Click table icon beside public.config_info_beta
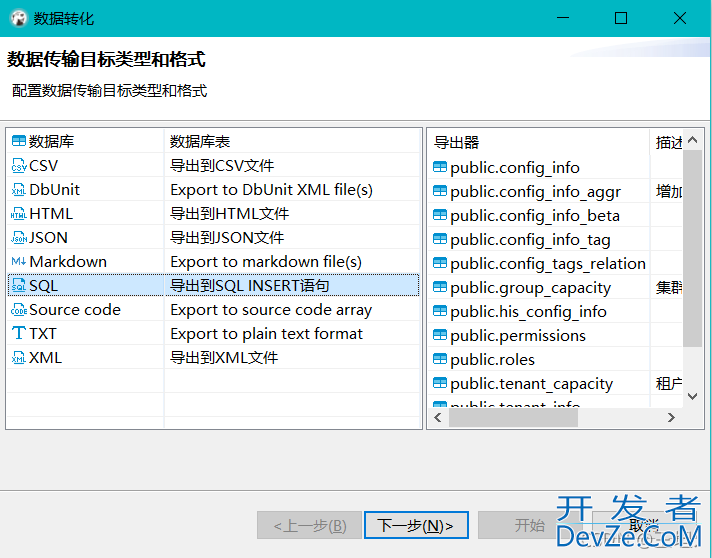This screenshot has width=712, height=558. [440, 215]
